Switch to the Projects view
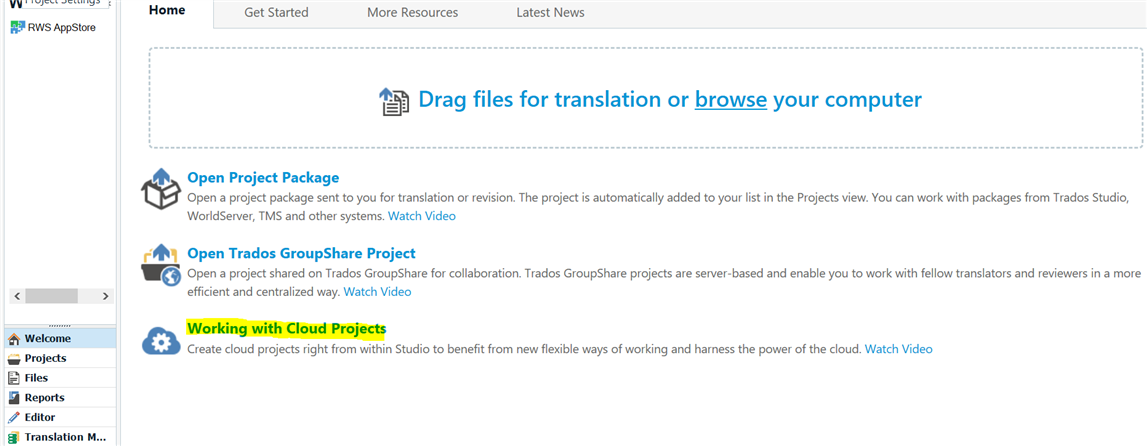This screenshot has width=1147, height=446. tap(60, 358)
